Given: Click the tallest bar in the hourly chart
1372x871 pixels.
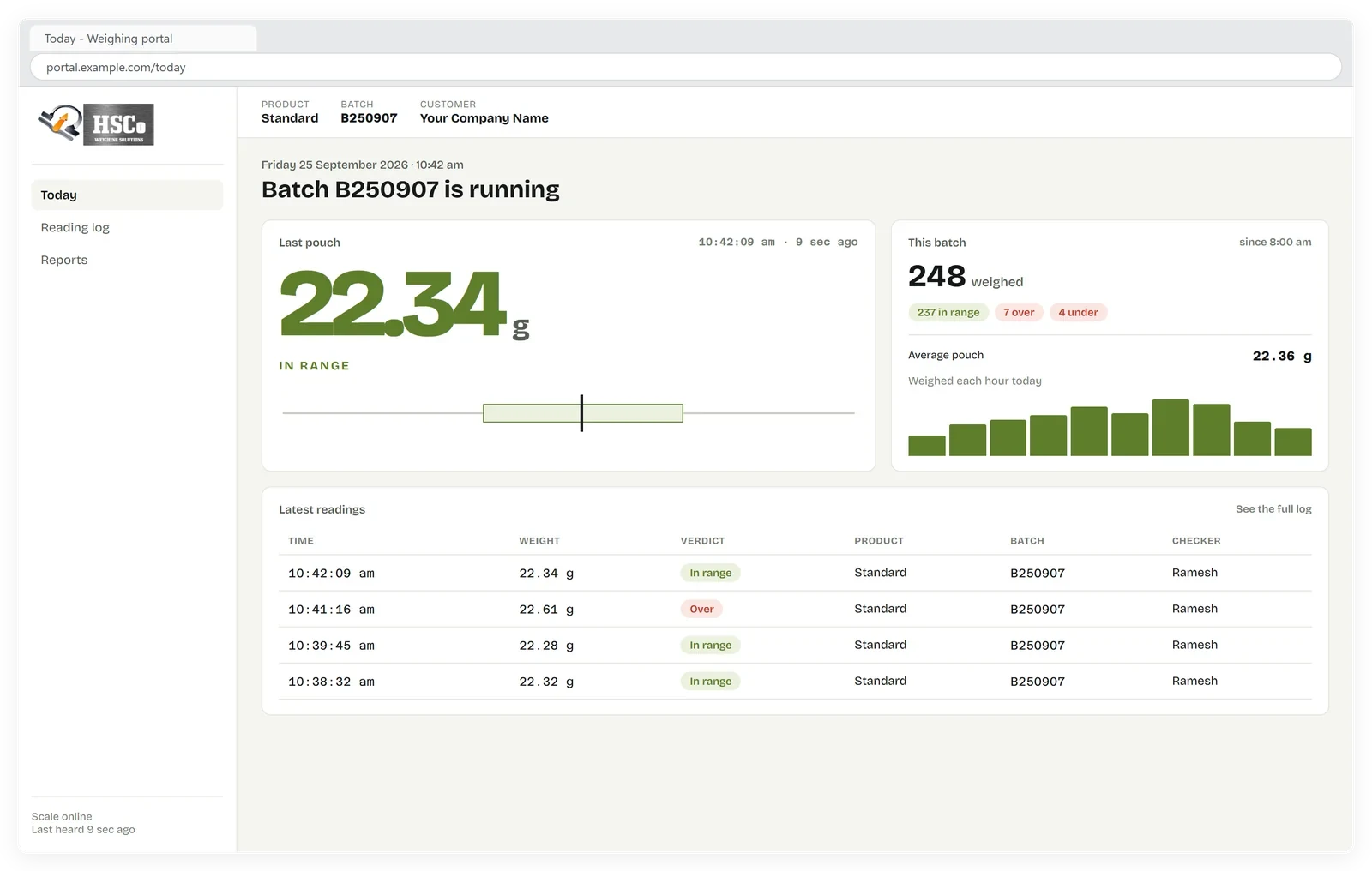Looking at the screenshot, I should point(1170,427).
